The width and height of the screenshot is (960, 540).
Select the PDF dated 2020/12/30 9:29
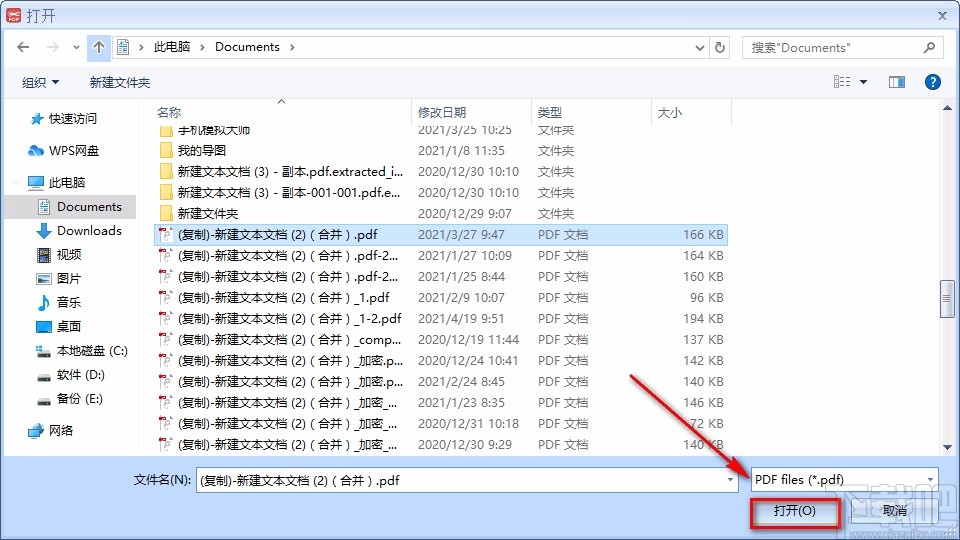[x=441, y=444]
